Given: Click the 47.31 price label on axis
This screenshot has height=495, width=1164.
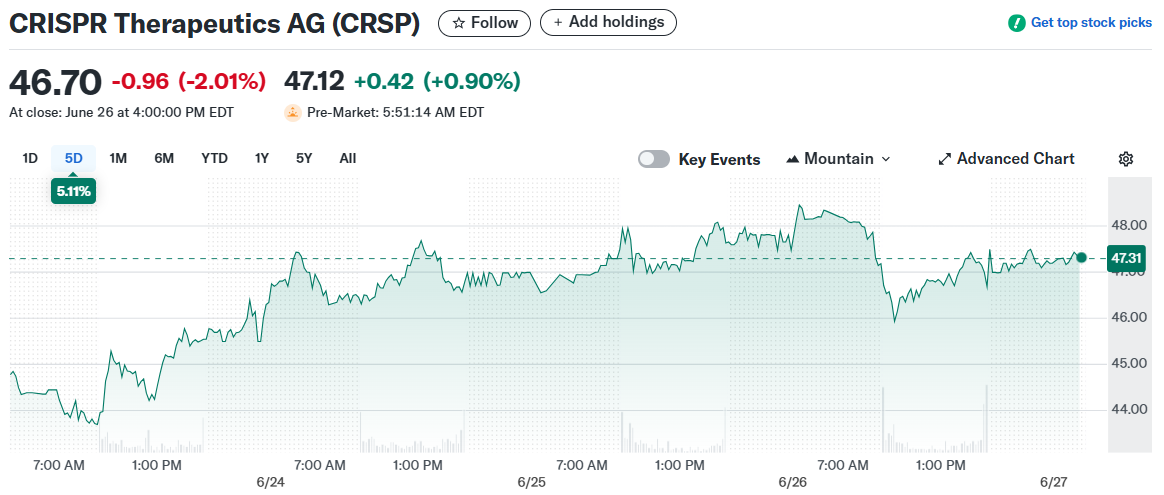Looking at the screenshot, I should (x=1125, y=258).
